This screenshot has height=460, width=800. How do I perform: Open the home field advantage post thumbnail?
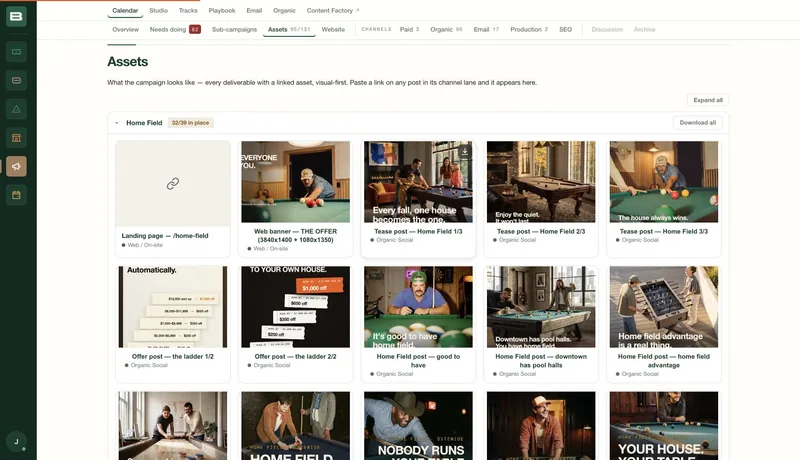[664, 307]
